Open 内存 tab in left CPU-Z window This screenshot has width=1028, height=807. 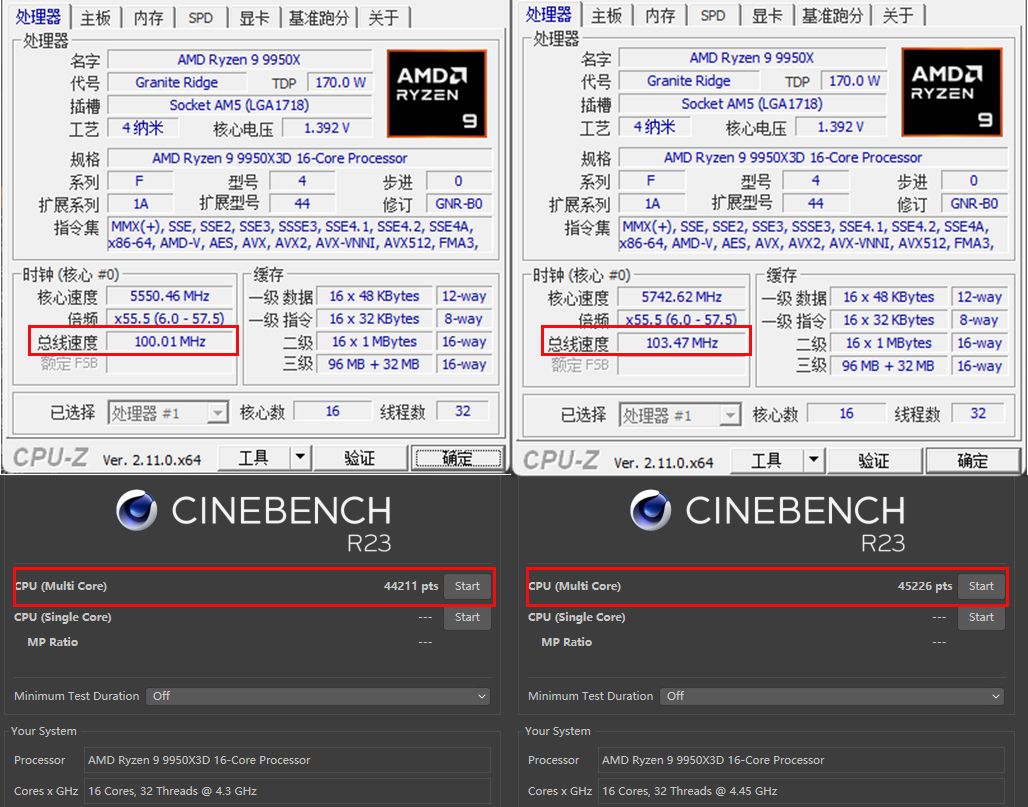coord(148,18)
